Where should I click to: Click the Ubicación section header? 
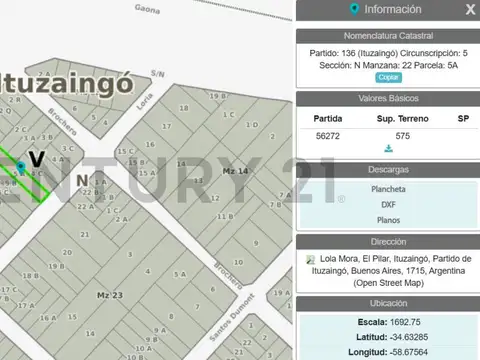(388, 303)
